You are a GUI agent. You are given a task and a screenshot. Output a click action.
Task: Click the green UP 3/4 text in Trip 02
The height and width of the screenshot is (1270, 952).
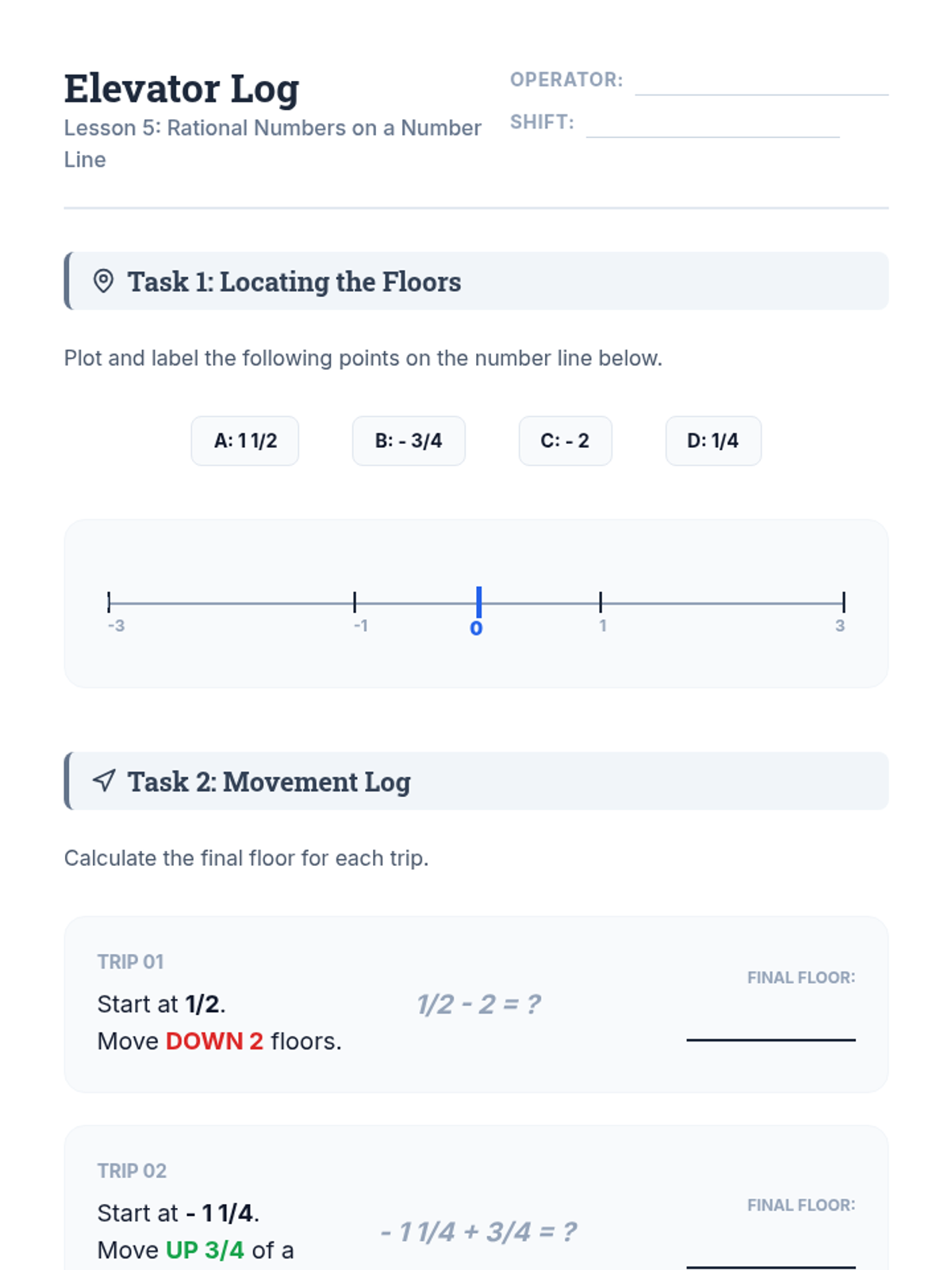205,1250
